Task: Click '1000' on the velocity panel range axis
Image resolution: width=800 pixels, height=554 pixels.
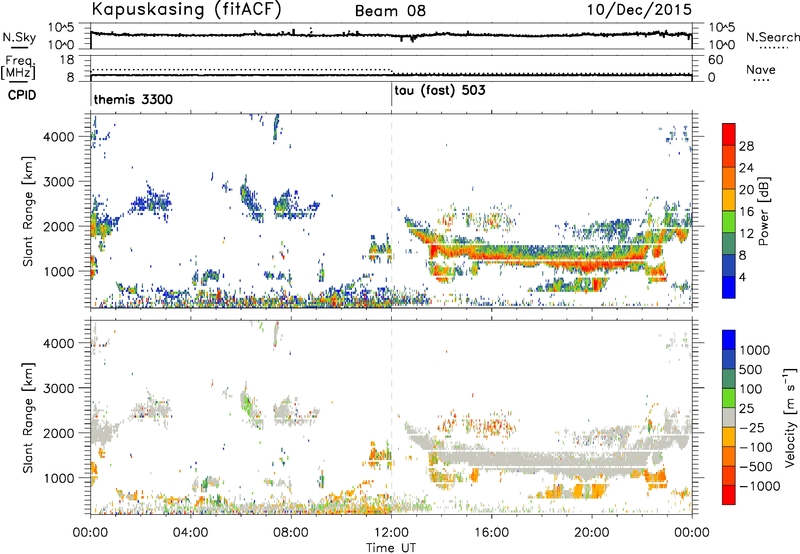Action: (59, 478)
